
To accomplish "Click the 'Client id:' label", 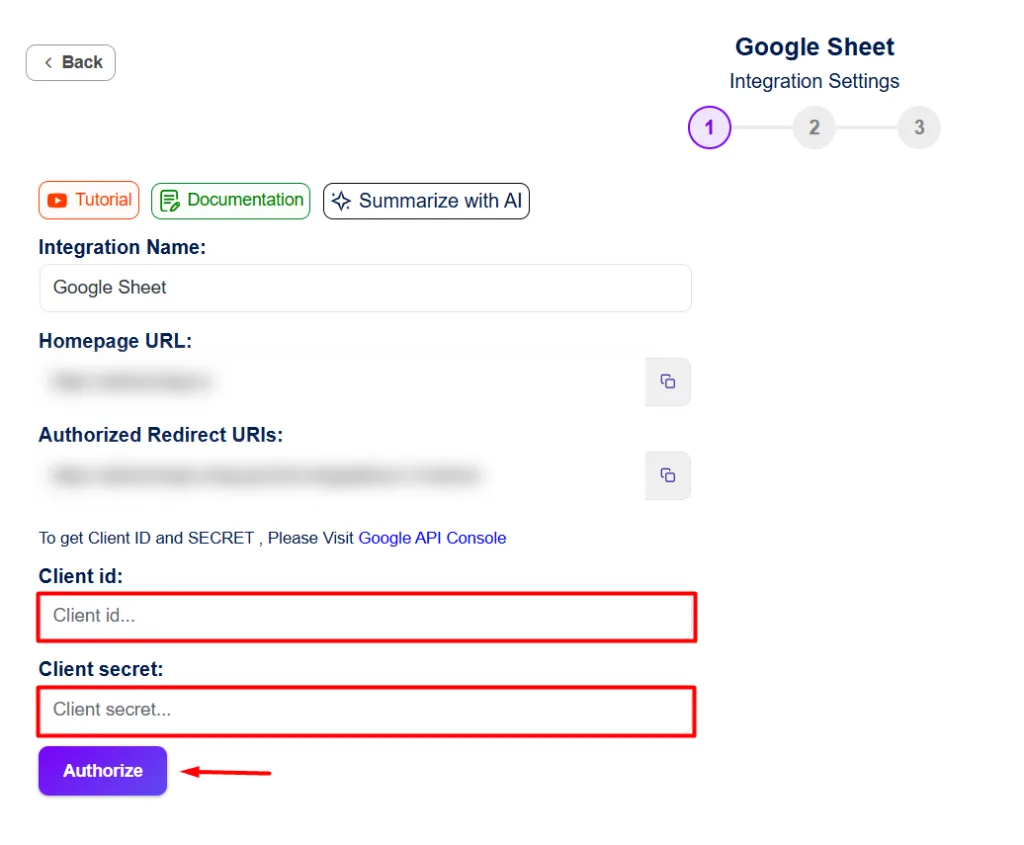I will [80, 576].
